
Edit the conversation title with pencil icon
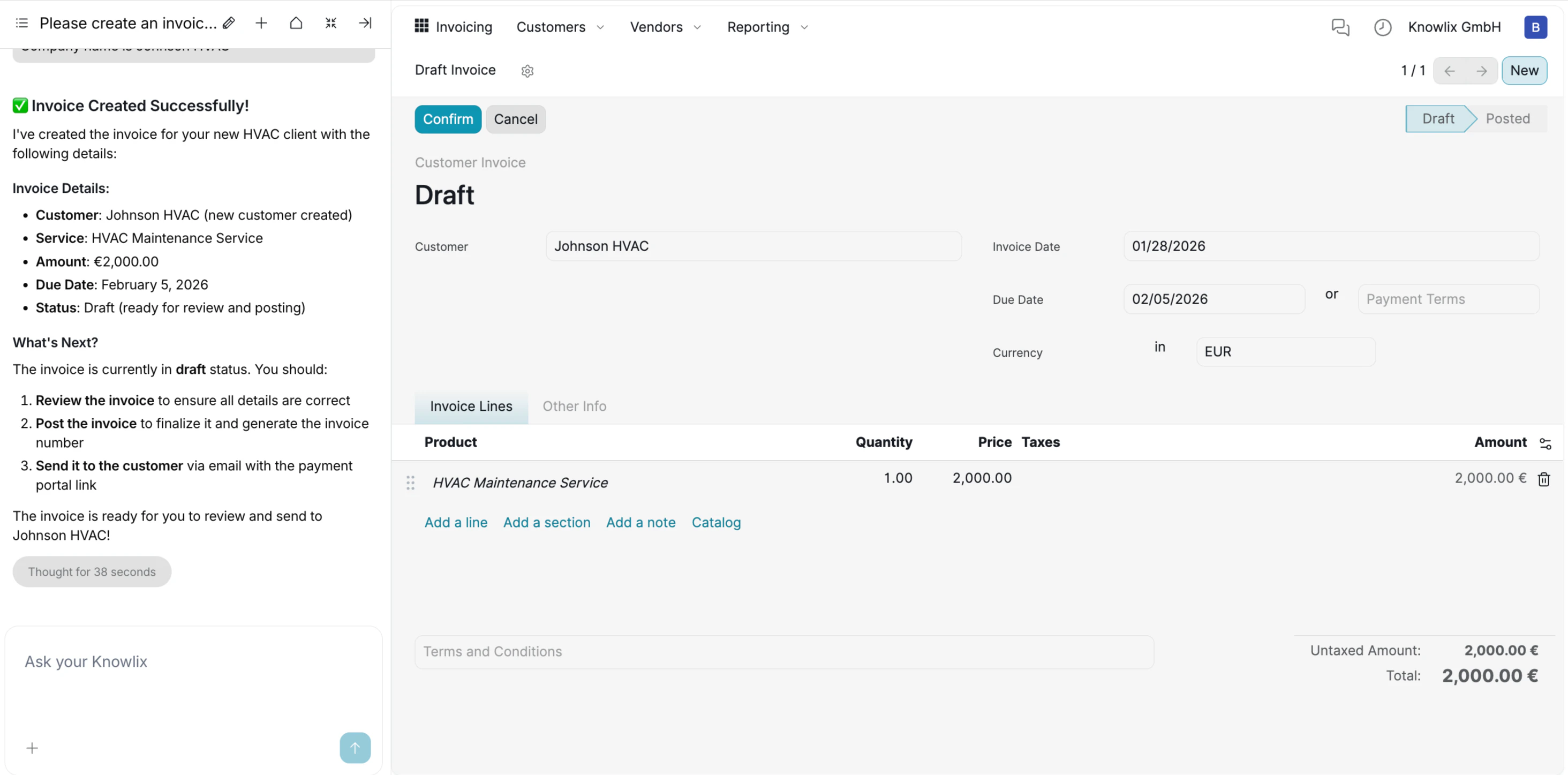click(x=229, y=23)
